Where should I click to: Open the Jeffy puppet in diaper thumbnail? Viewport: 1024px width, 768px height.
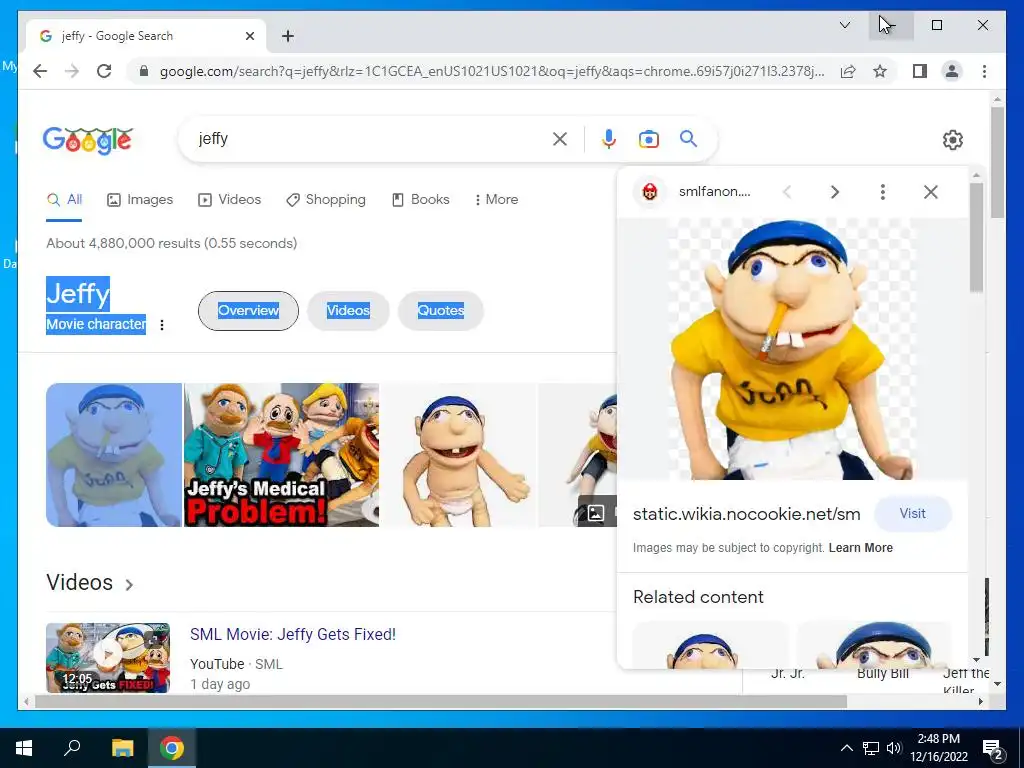point(458,455)
